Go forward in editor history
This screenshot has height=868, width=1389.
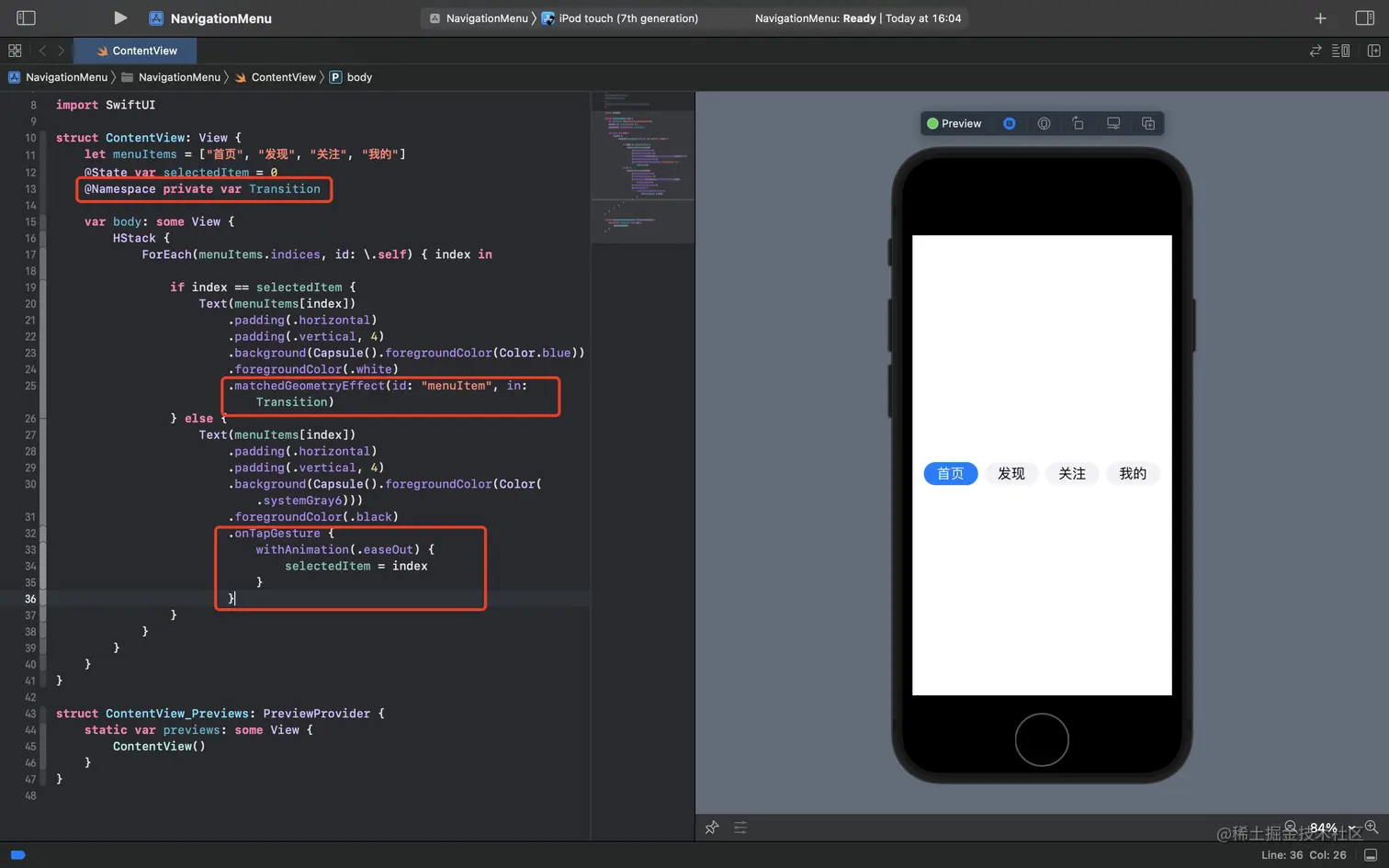[x=61, y=51]
